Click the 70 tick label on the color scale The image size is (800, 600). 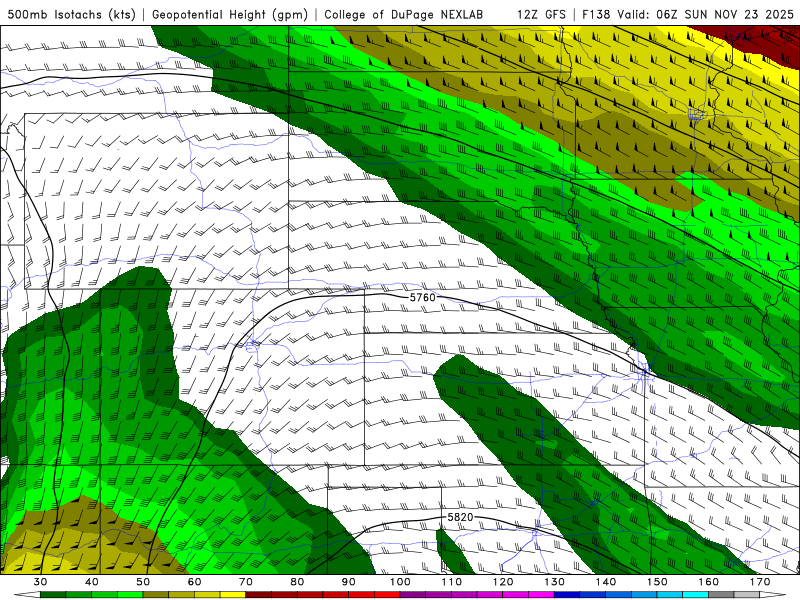(x=246, y=582)
